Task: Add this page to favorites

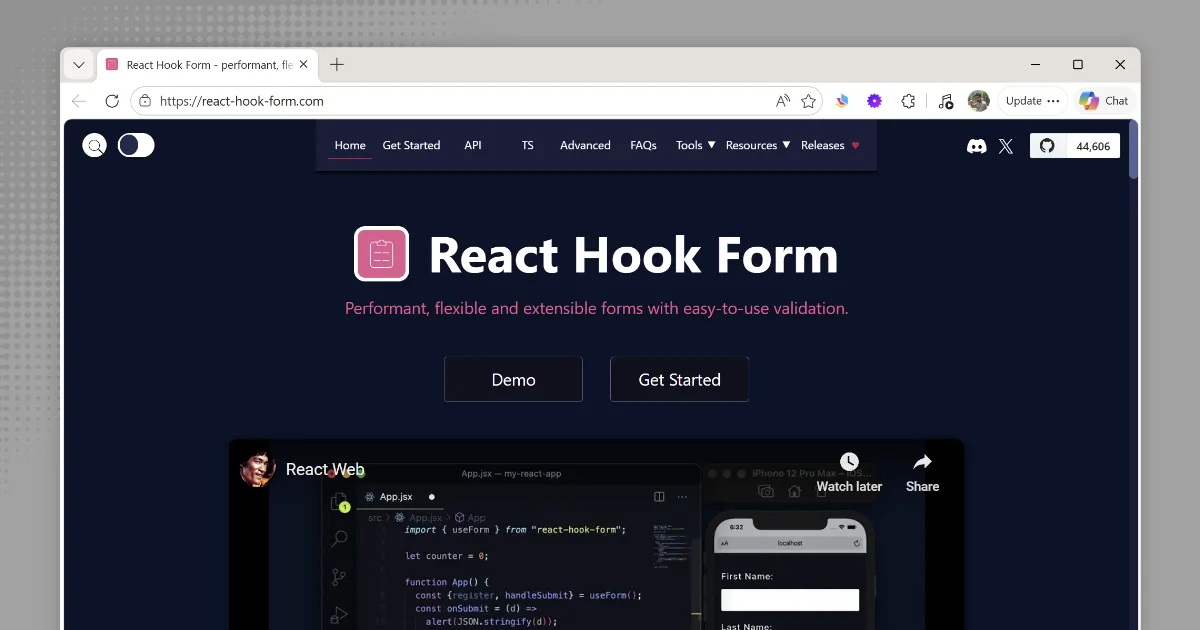Action: (x=809, y=100)
